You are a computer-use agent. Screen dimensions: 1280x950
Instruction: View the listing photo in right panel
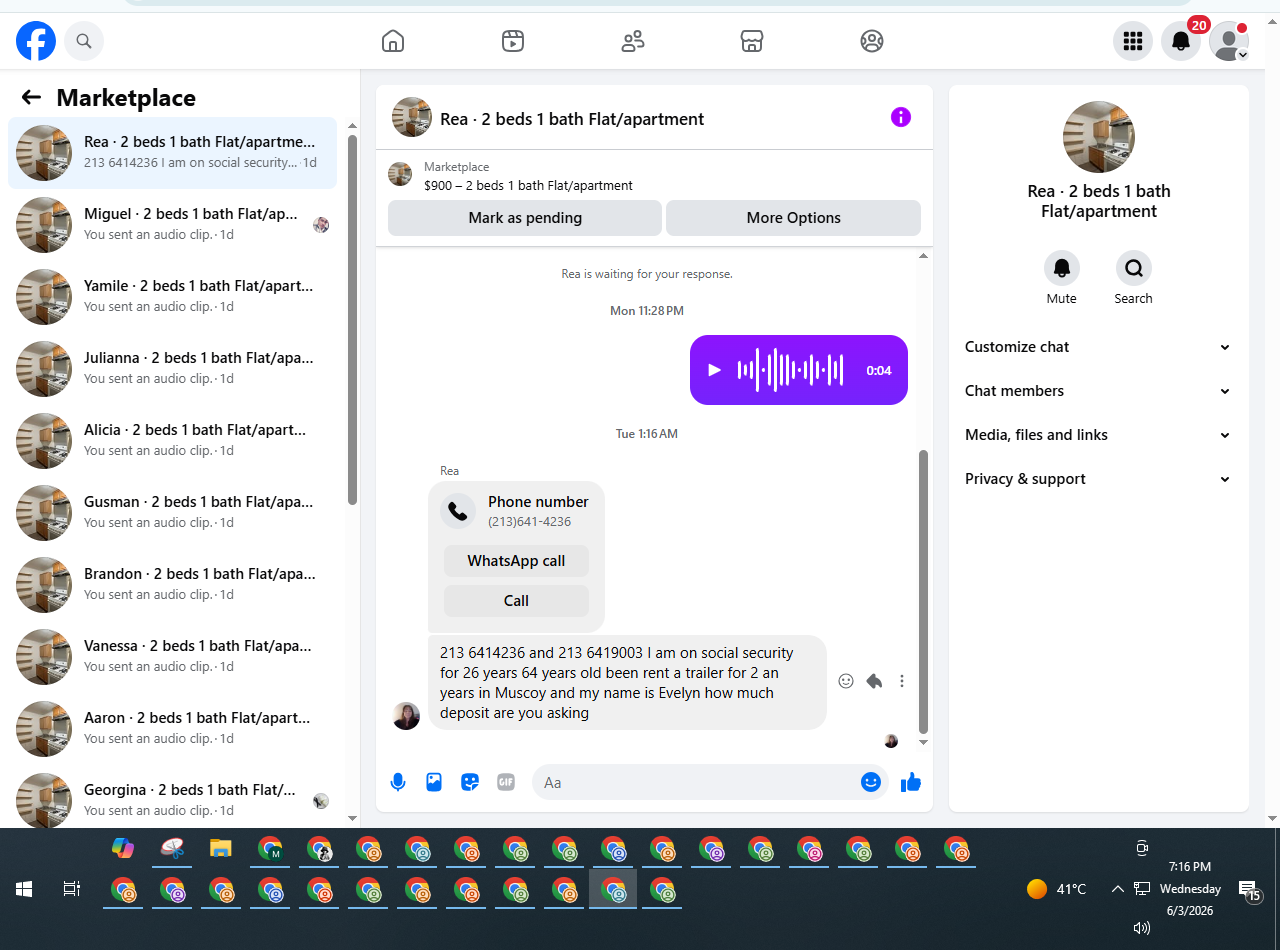coord(1099,137)
